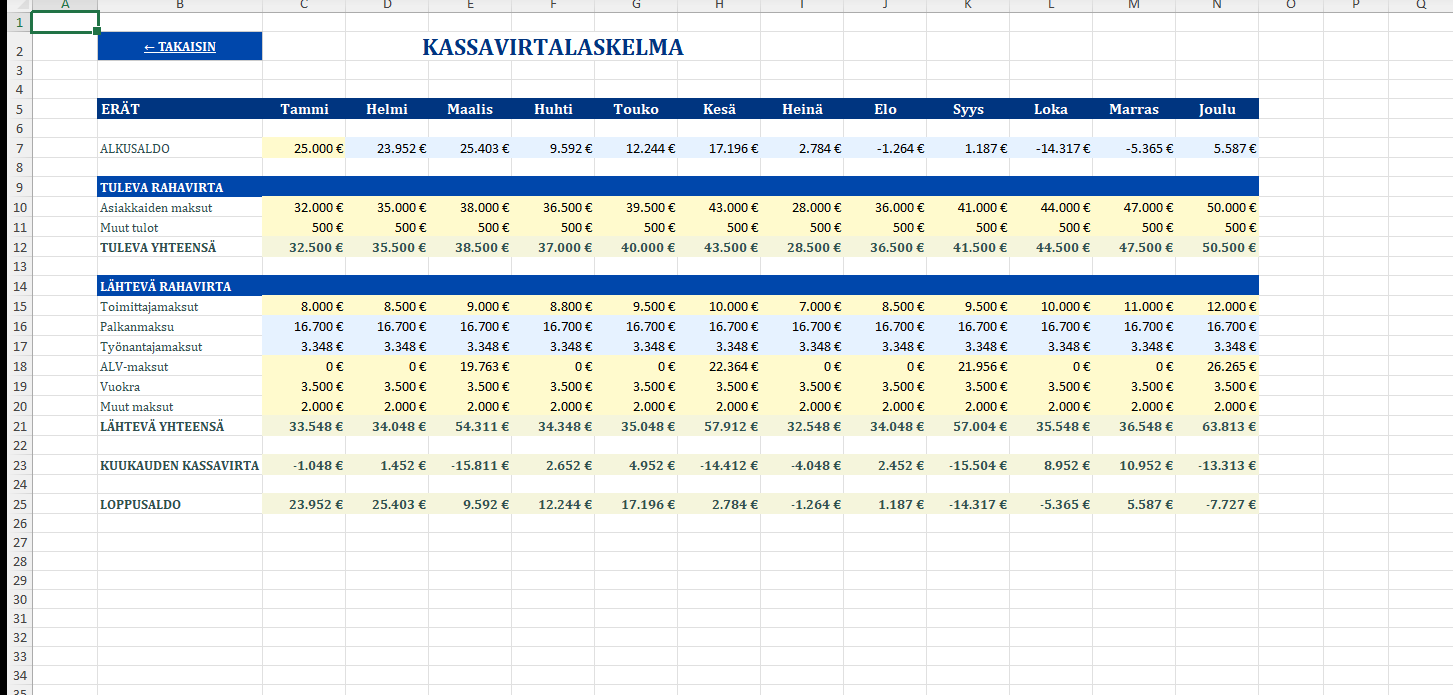Click the Tammi ALKUSALDO cell 25.000 €
The height and width of the screenshot is (695, 1453).
pos(304,149)
